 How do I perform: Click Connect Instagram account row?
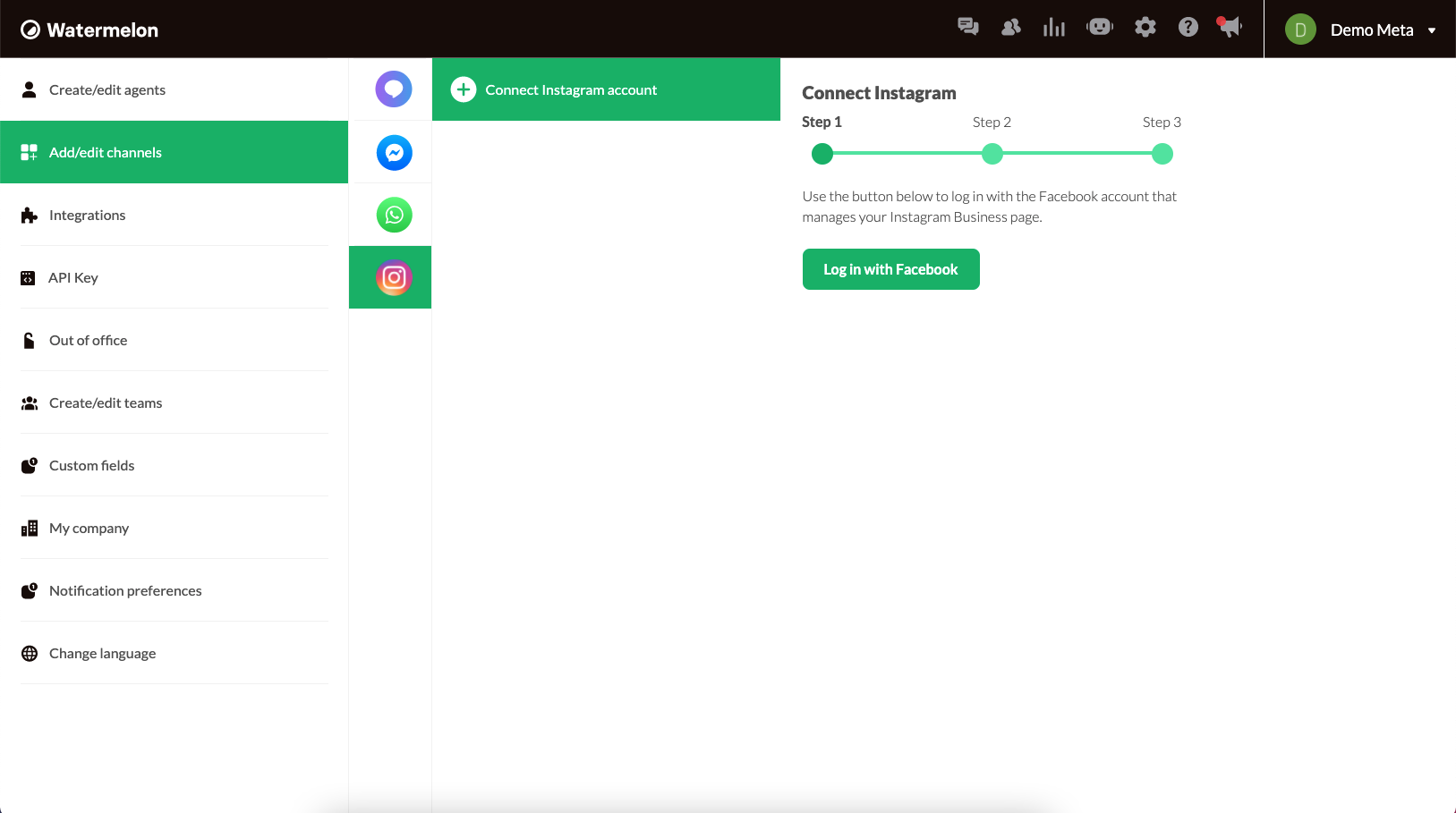point(606,89)
